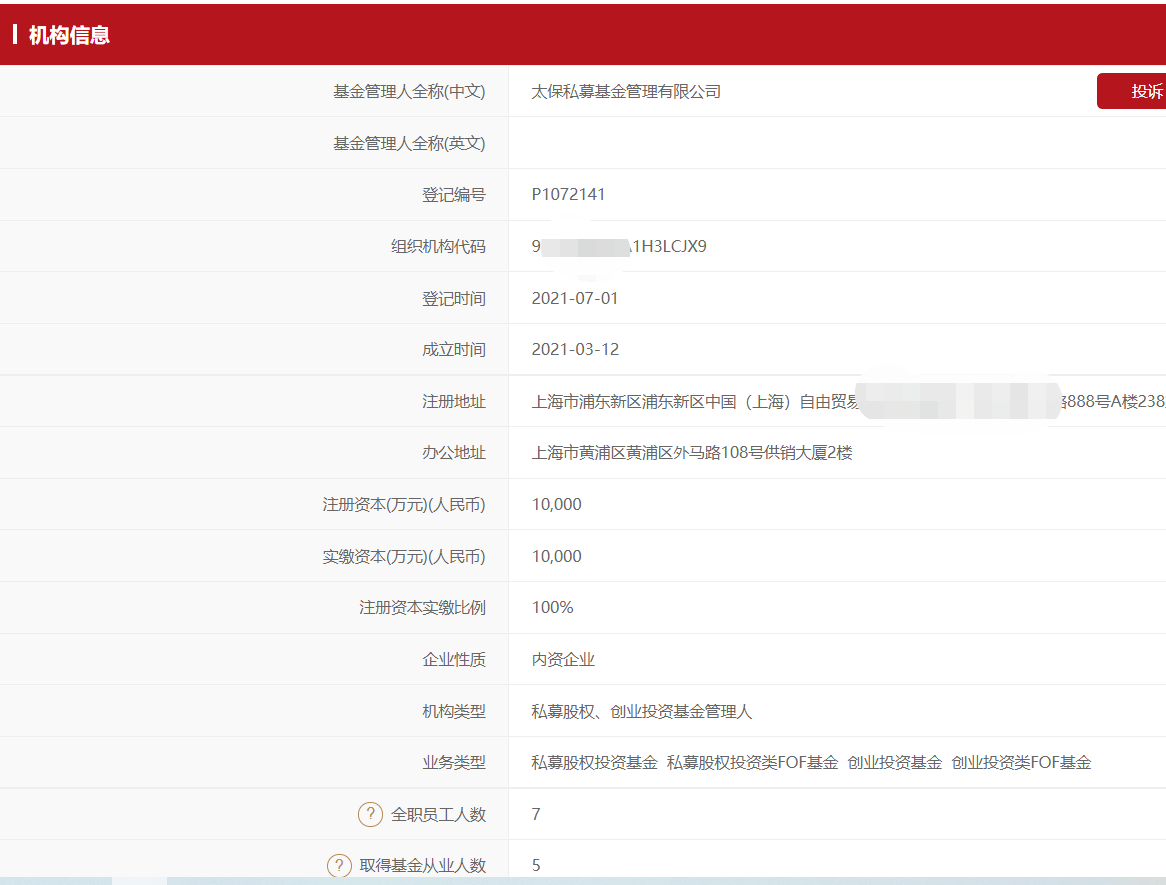Screen dimensions: 1166x885
Task: Select the label 企业性质
Action: (x=454, y=660)
